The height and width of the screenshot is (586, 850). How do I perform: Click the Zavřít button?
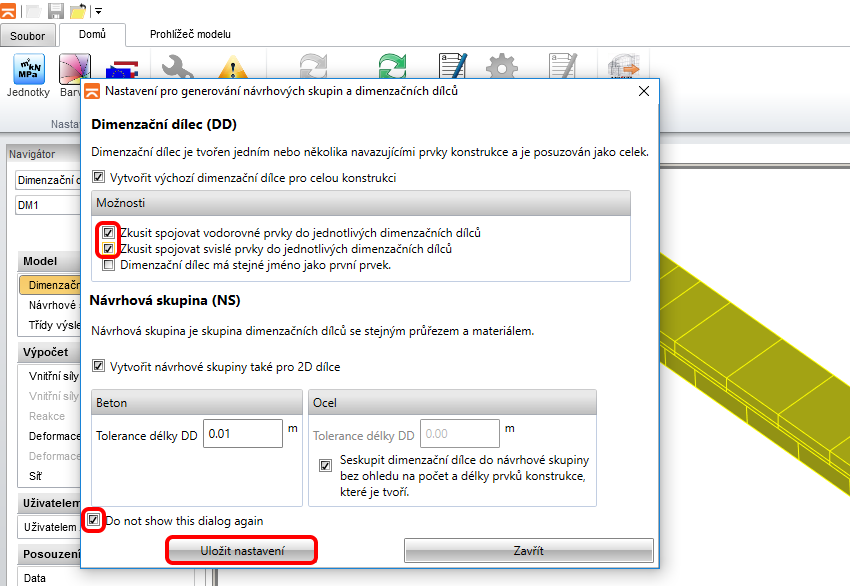point(529,551)
